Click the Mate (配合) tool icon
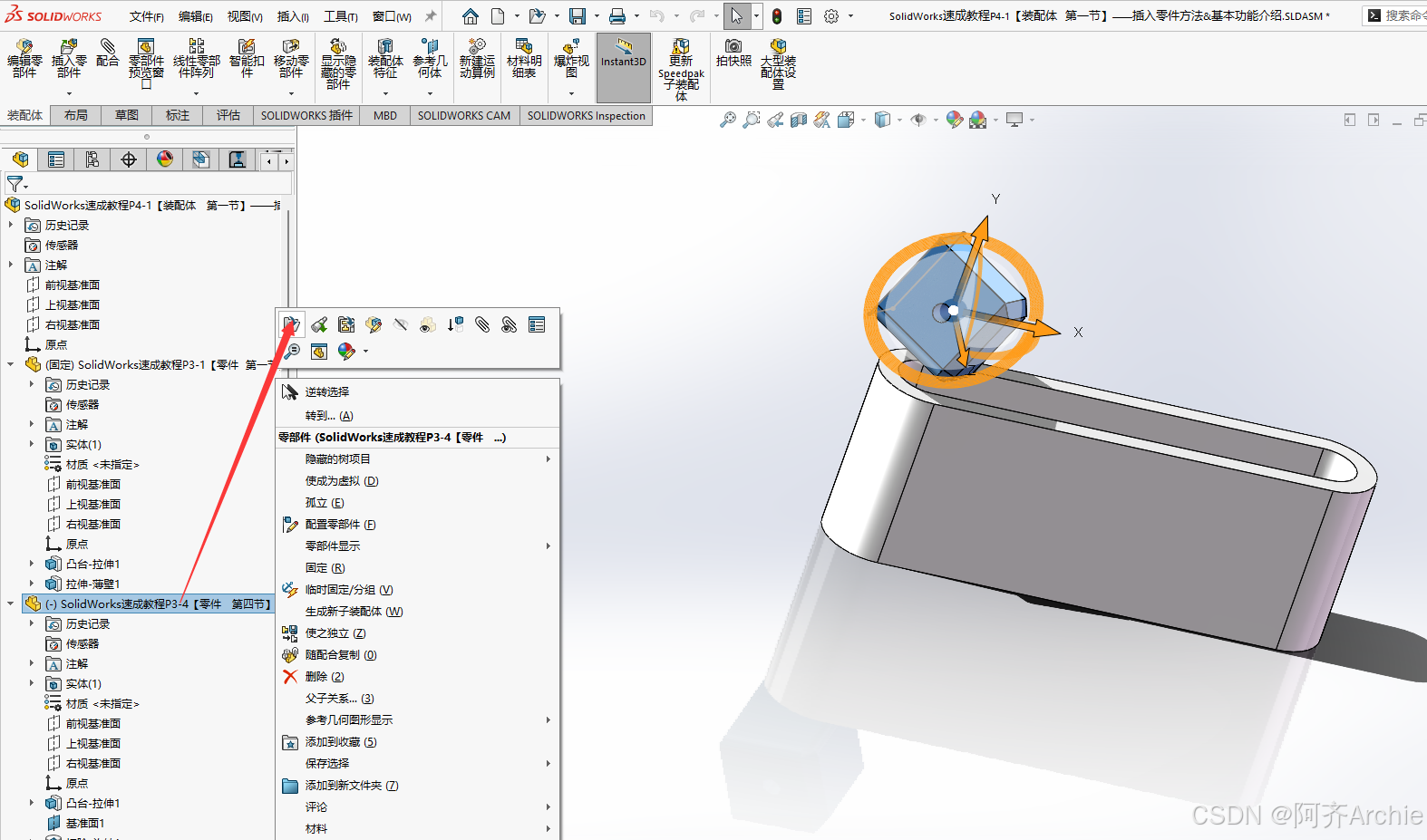 click(107, 53)
